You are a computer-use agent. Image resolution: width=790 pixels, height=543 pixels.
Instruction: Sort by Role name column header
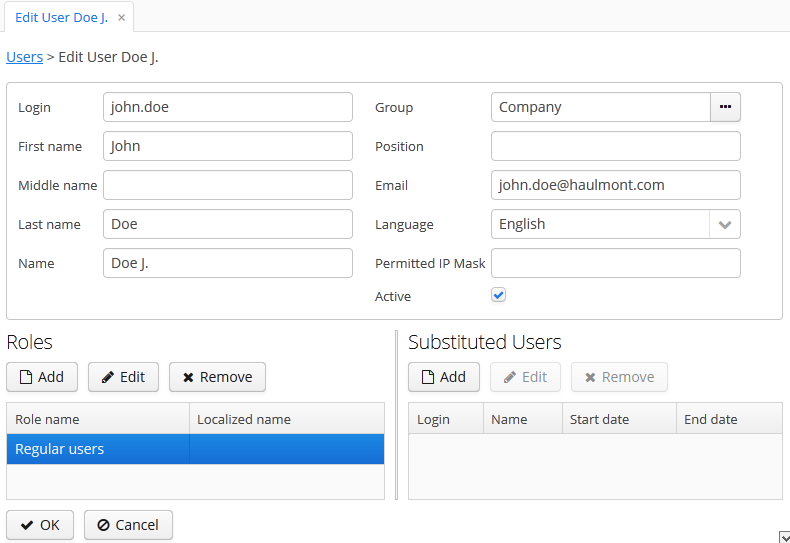coord(97,419)
